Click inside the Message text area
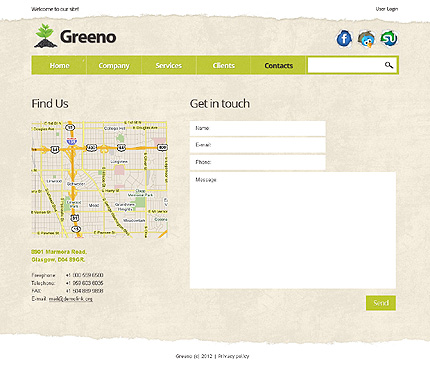 (293, 230)
